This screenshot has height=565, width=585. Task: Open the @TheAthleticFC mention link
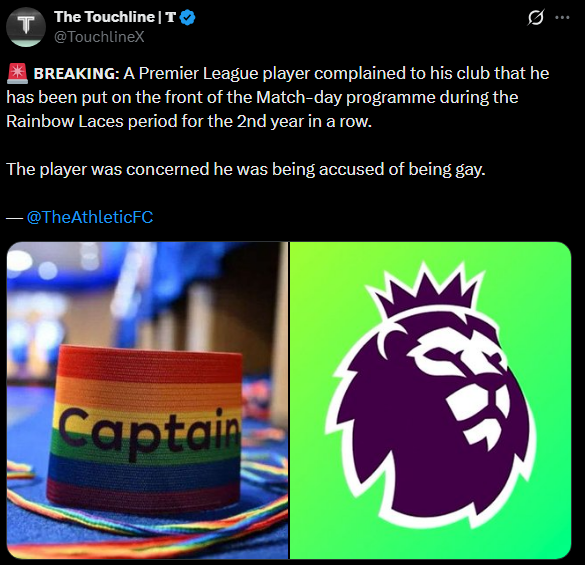90,217
